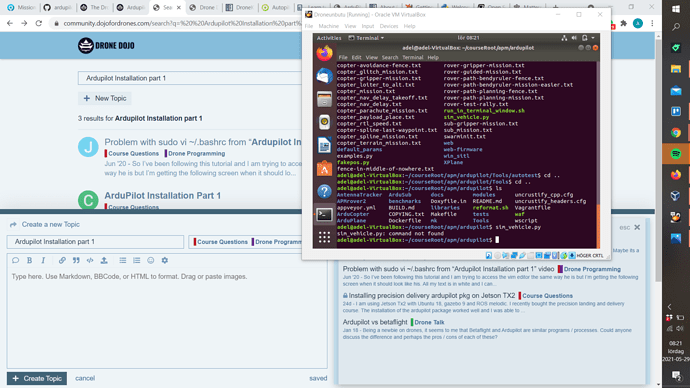Reload the page in Chrome

point(39,23)
